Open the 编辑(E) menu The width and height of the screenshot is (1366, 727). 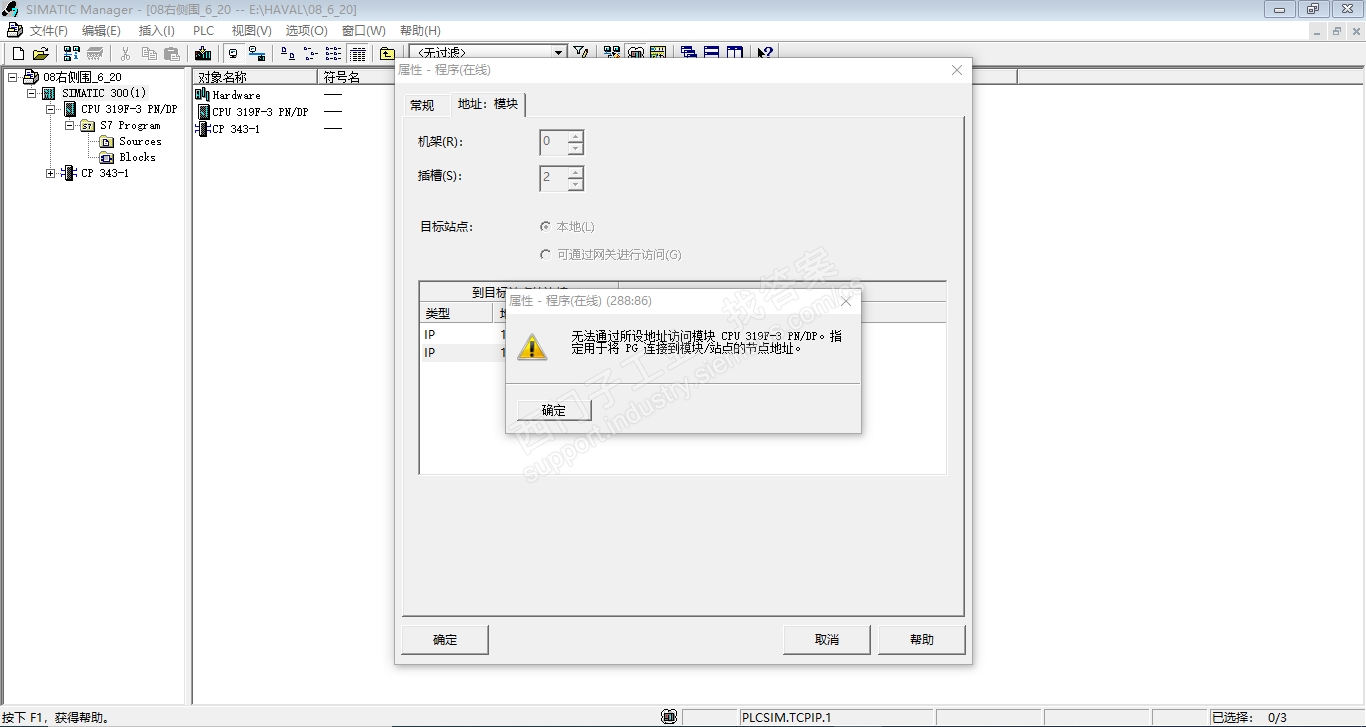101,31
